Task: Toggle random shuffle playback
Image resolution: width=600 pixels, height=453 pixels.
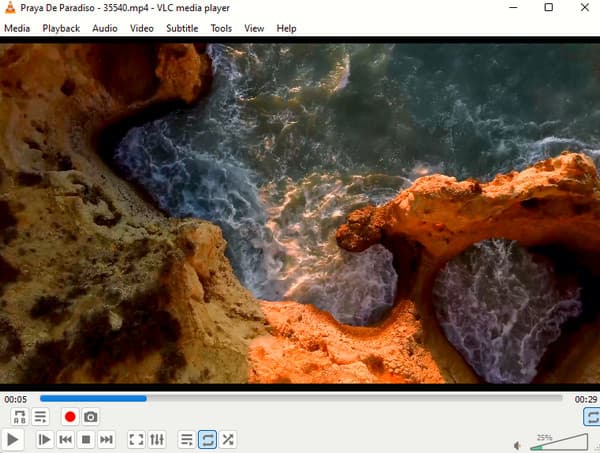Action: 228,440
